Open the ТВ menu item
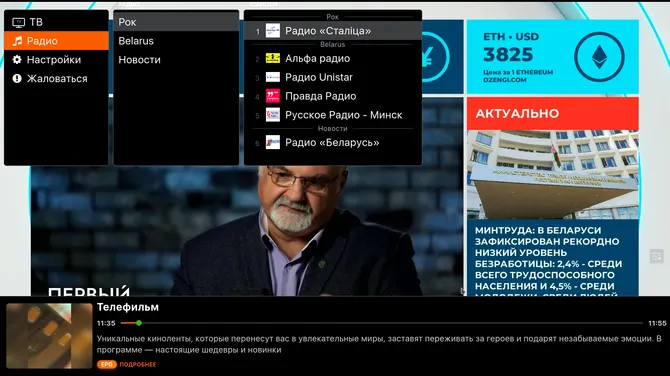Viewport: 670px width, 376px height. tap(56, 22)
